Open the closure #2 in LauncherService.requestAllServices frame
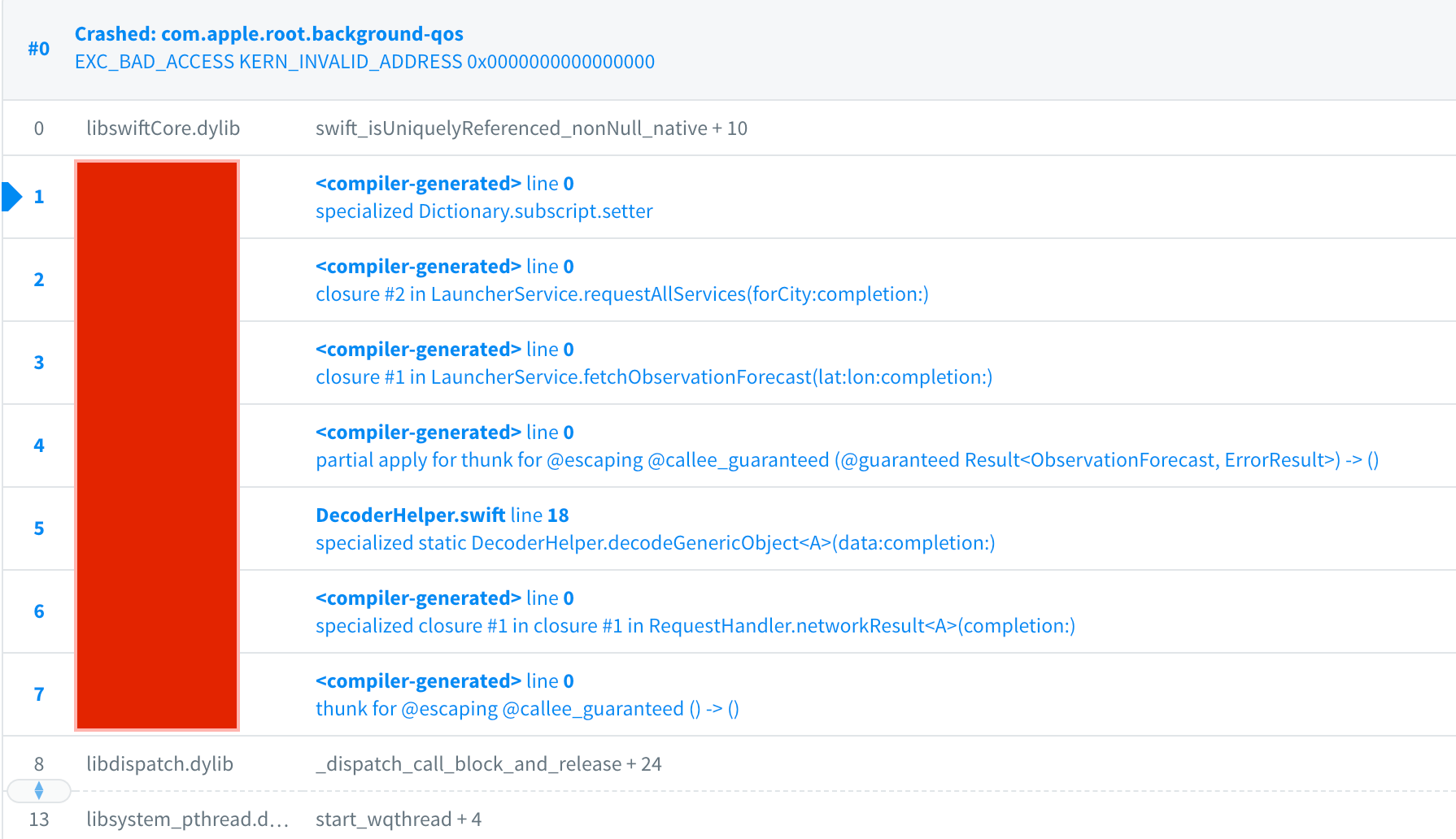The image size is (1456, 839). [622, 294]
